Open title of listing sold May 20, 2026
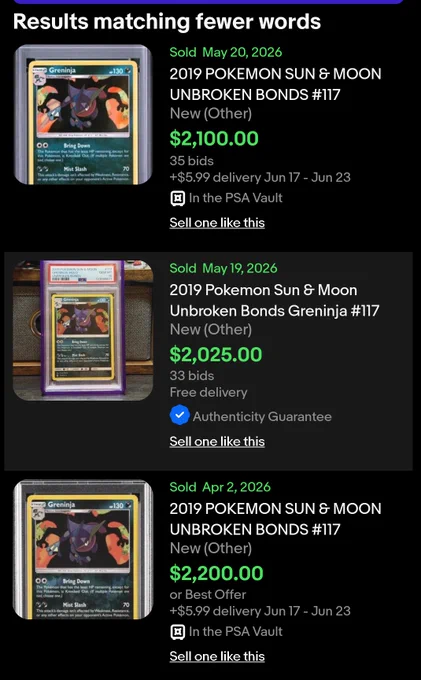 click(x=275, y=84)
